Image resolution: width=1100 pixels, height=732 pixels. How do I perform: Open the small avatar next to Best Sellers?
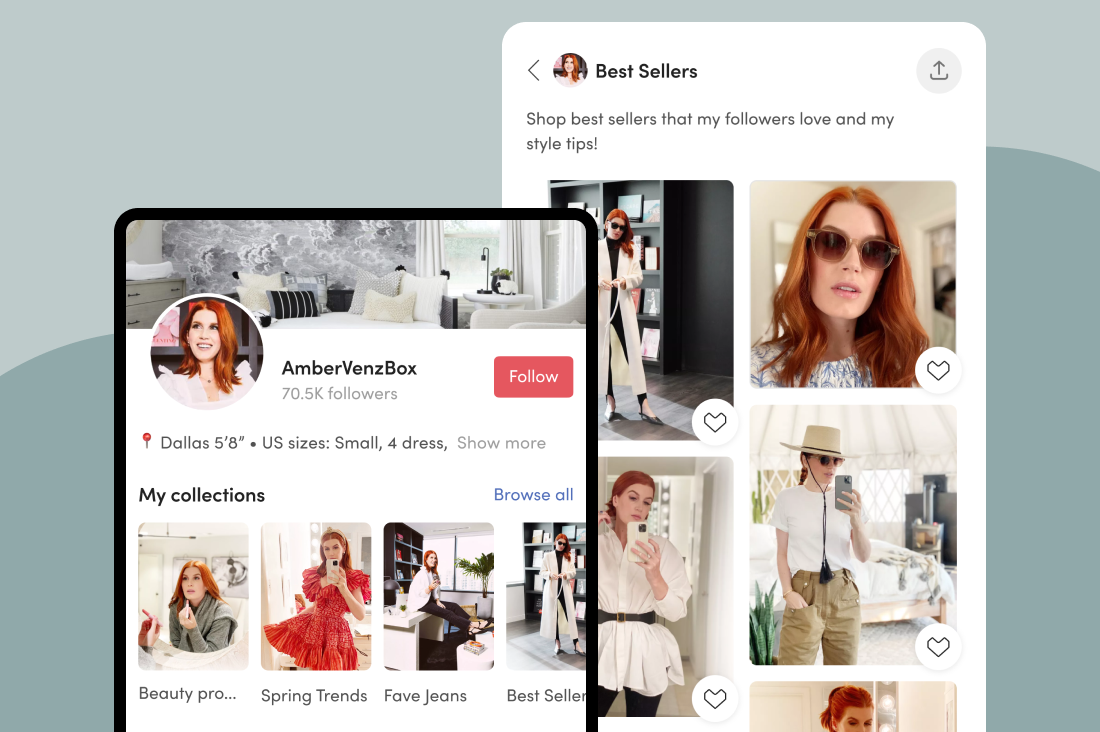570,70
